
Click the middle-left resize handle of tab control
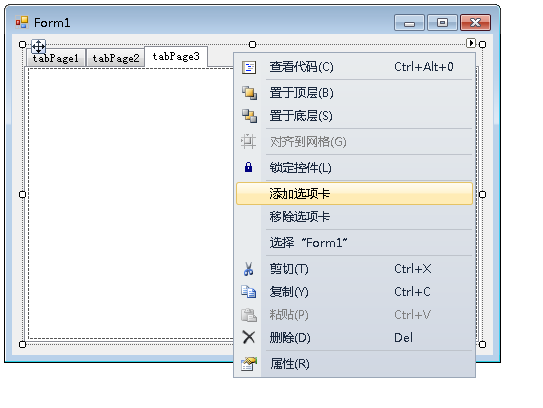pos(23,194)
